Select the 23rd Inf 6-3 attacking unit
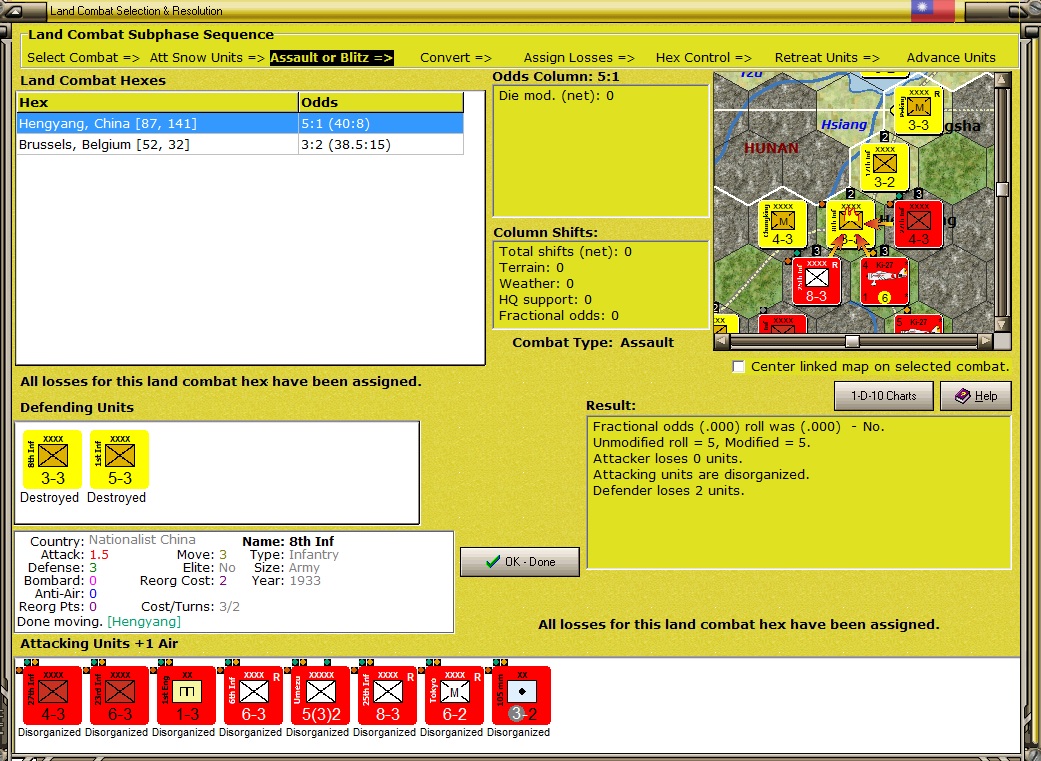Viewport: 1041px width, 761px height. click(120, 695)
